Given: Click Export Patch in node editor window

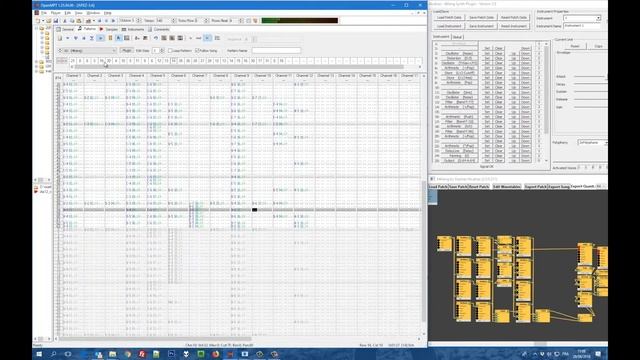Looking at the screenshot, I should (535, 187).
